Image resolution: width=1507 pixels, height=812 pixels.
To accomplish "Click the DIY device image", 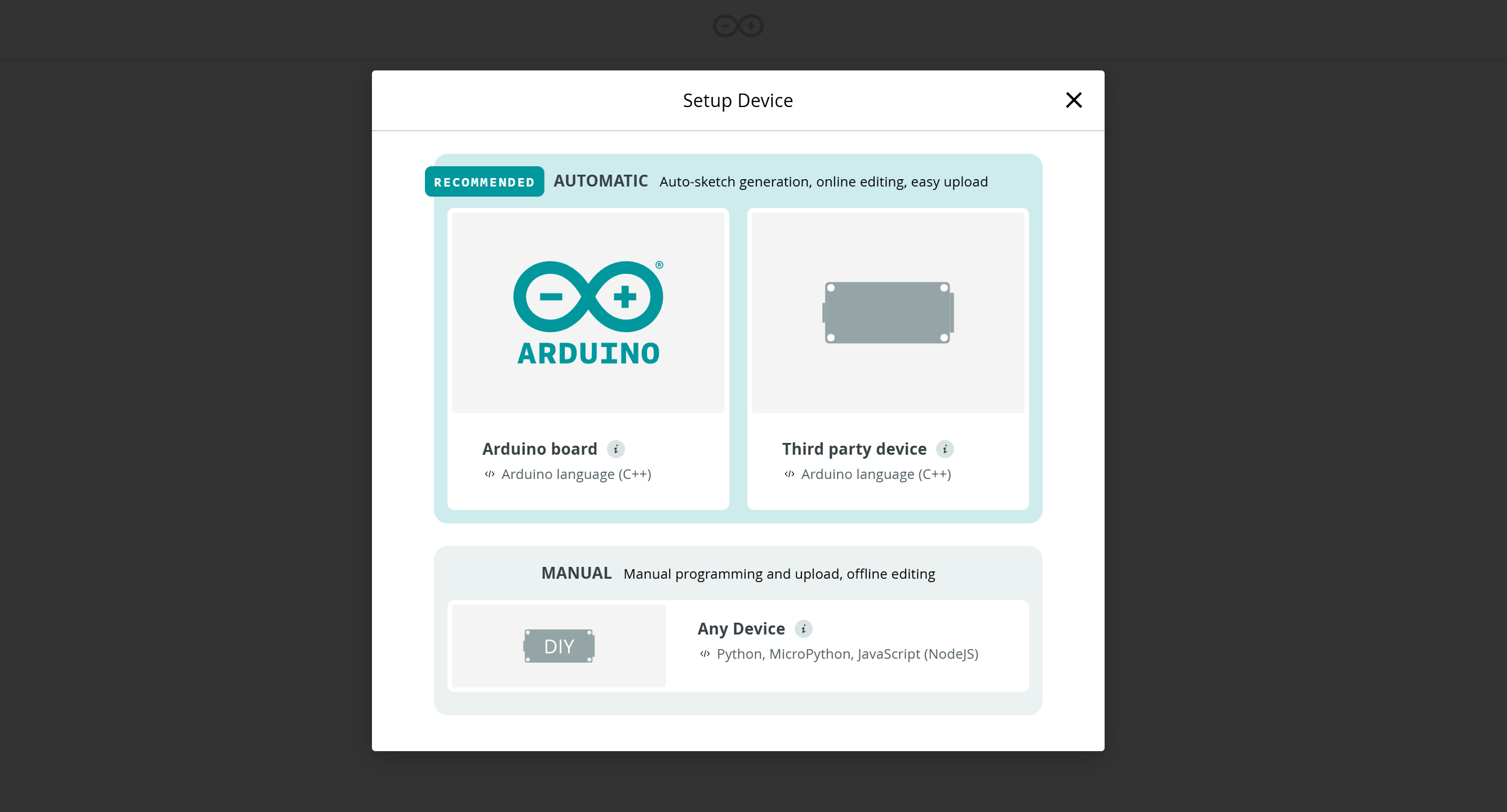I will pyautogui.click(x=559, y=646).
